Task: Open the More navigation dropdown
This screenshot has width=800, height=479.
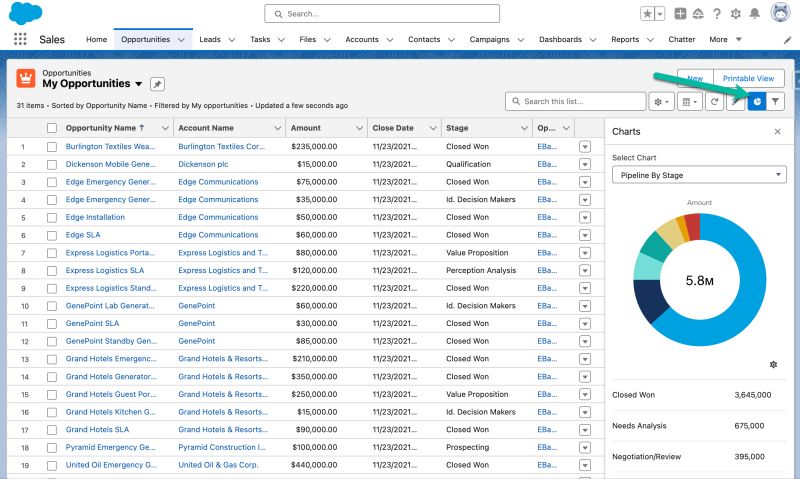Action: click(x=725, y=39)
